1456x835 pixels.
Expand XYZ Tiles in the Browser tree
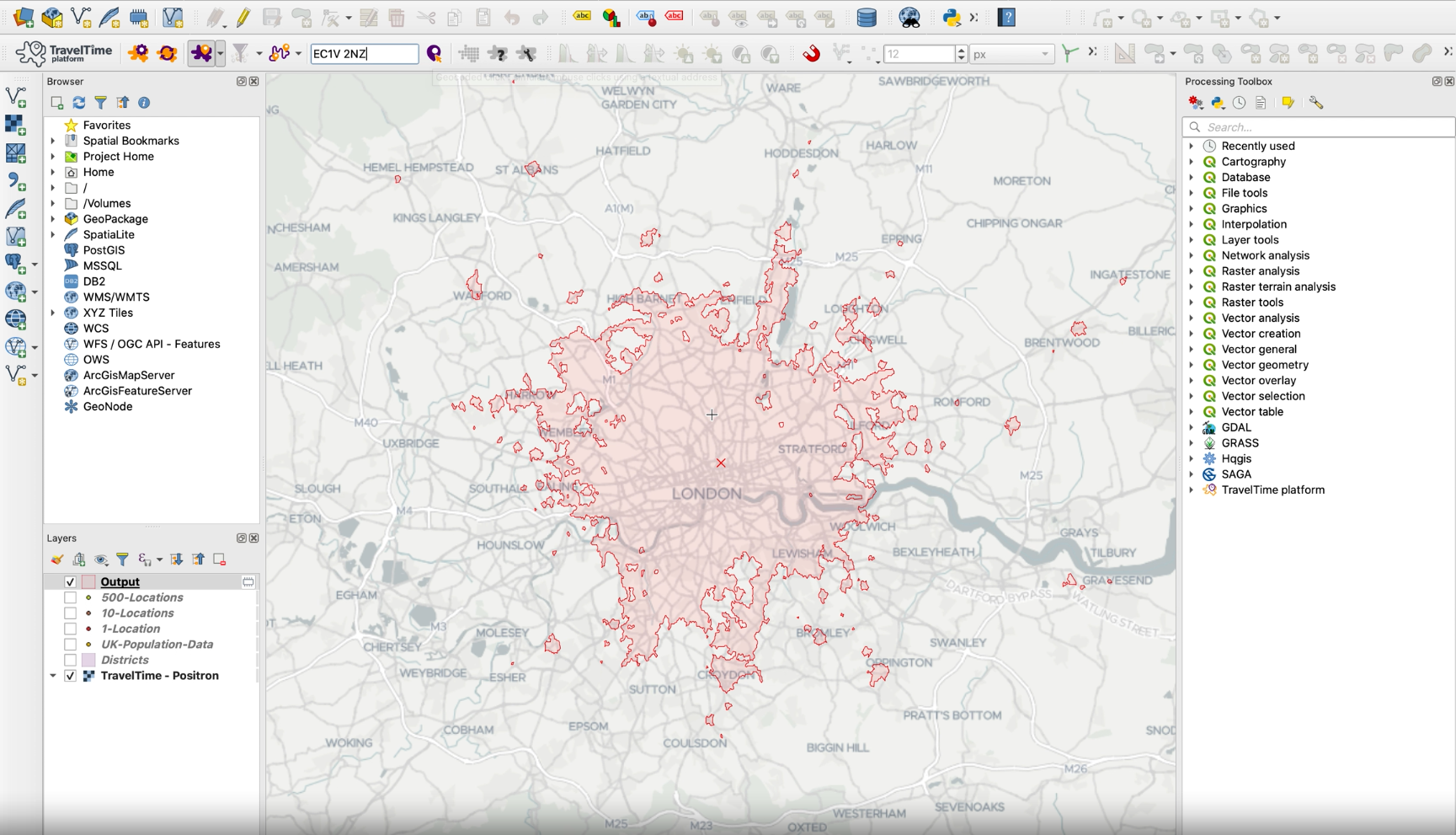(x=53, y=313)
